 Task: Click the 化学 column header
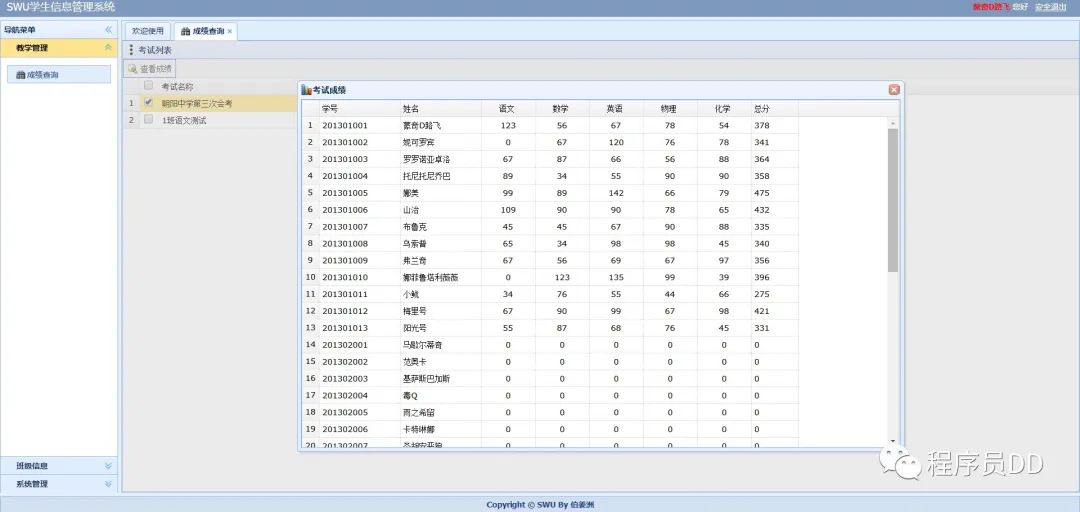coord(723,109)
